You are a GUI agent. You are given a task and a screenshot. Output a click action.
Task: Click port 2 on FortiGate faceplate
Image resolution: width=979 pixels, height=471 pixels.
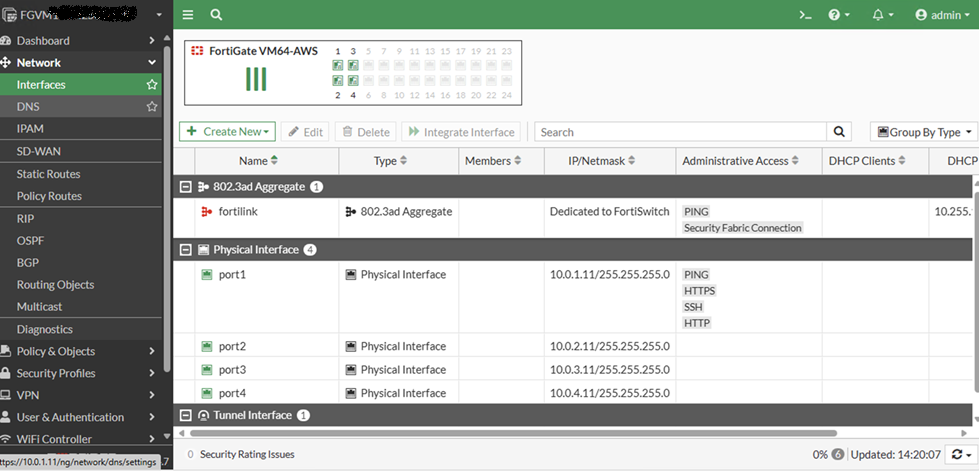coord(338,80)
